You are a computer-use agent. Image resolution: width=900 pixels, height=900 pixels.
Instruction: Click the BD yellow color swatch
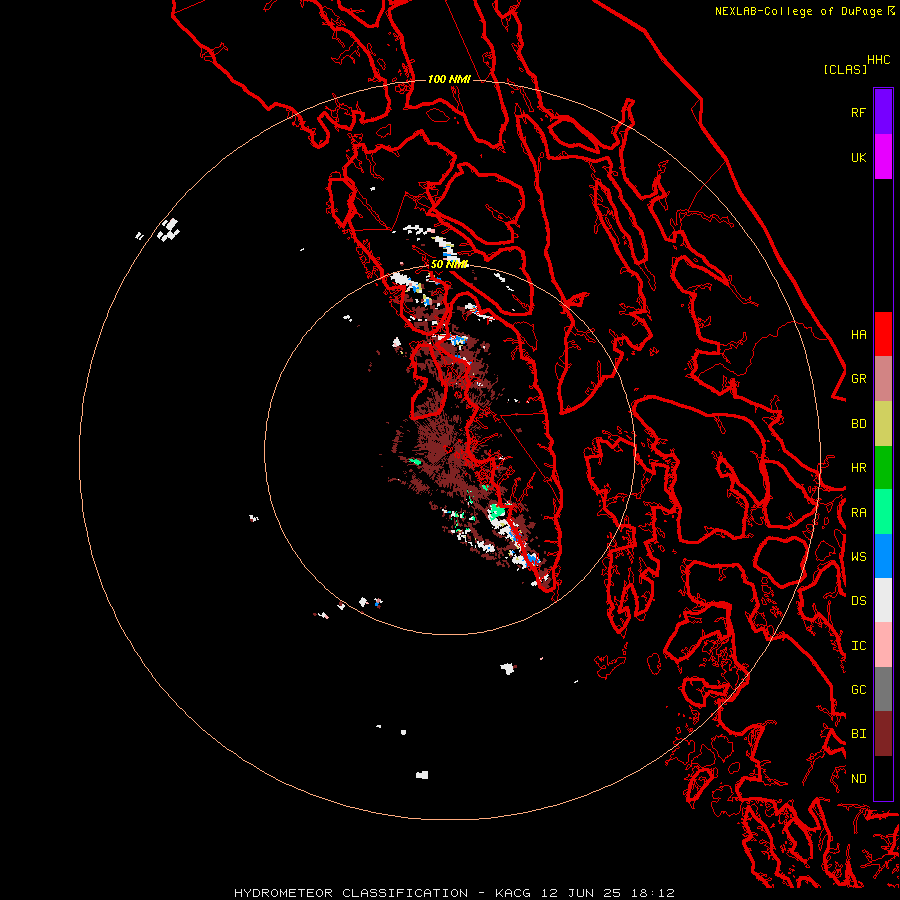click(883, 423)
